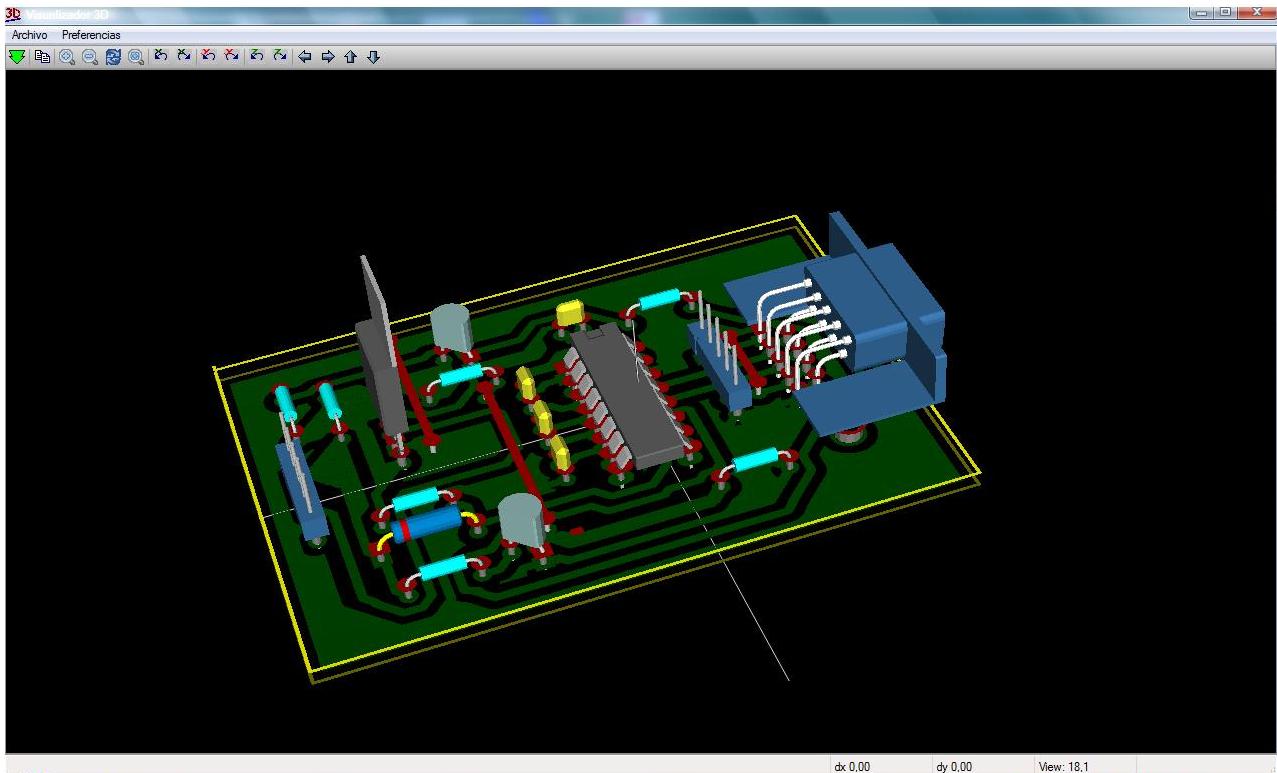The width and height of the screenshot is (1277, 773).
Task: Redraw the 3D view with the refresh icon
Action: point(113,57)
